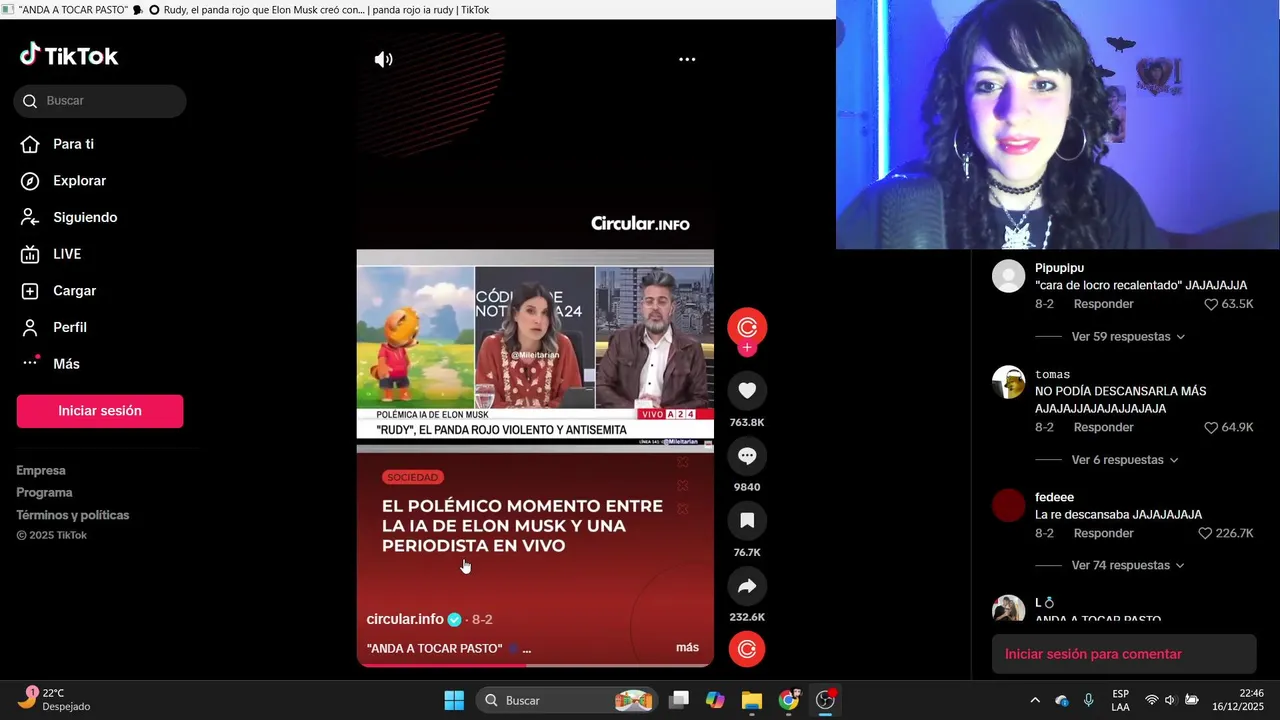Like the video with the heart icon

pos(747,390)
